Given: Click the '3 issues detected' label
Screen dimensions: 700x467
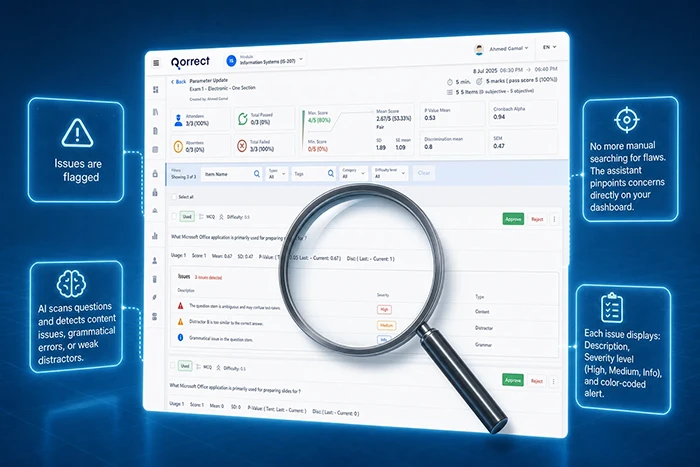Looking at the screenshot, I should pos(208,278).
